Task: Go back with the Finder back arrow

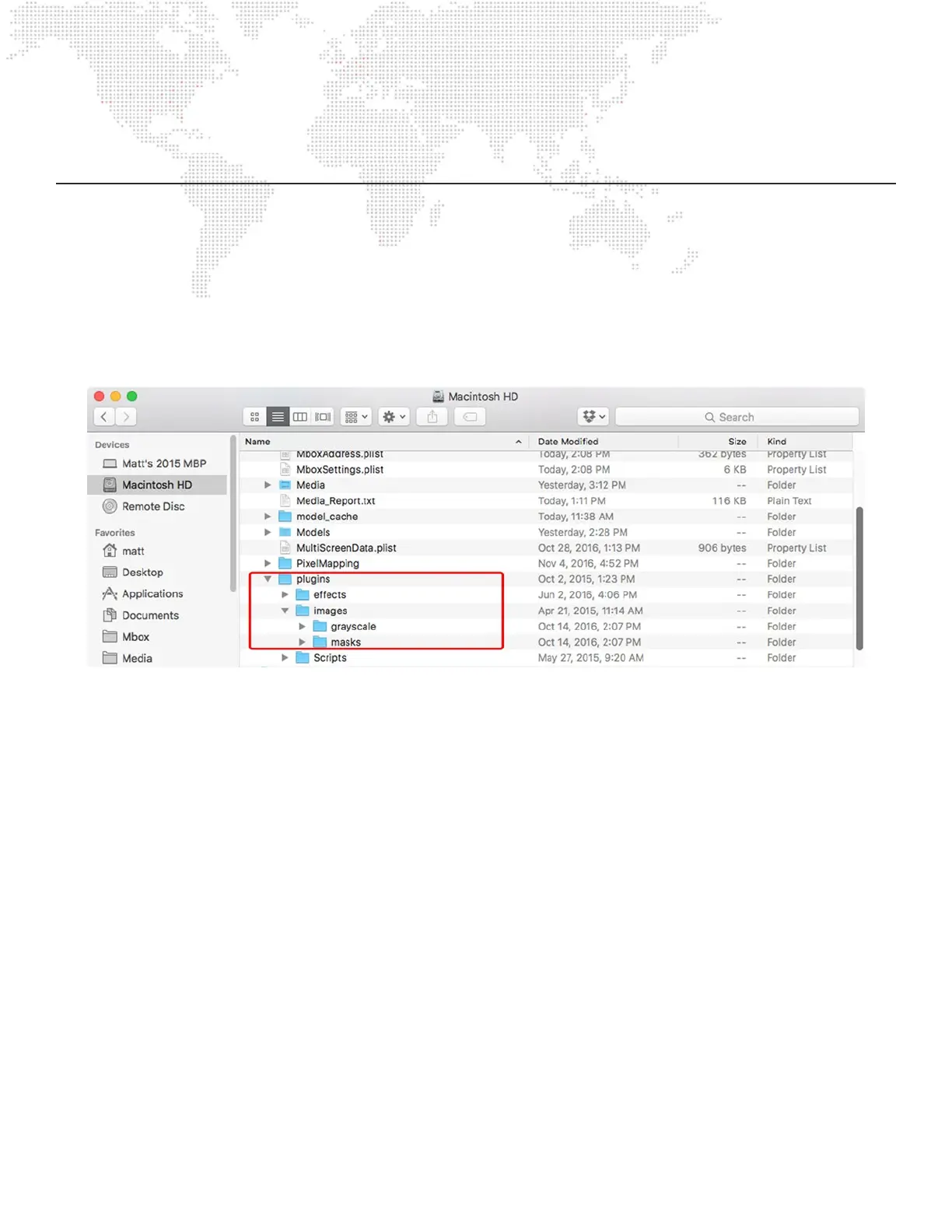Action: tap(104, 417)
